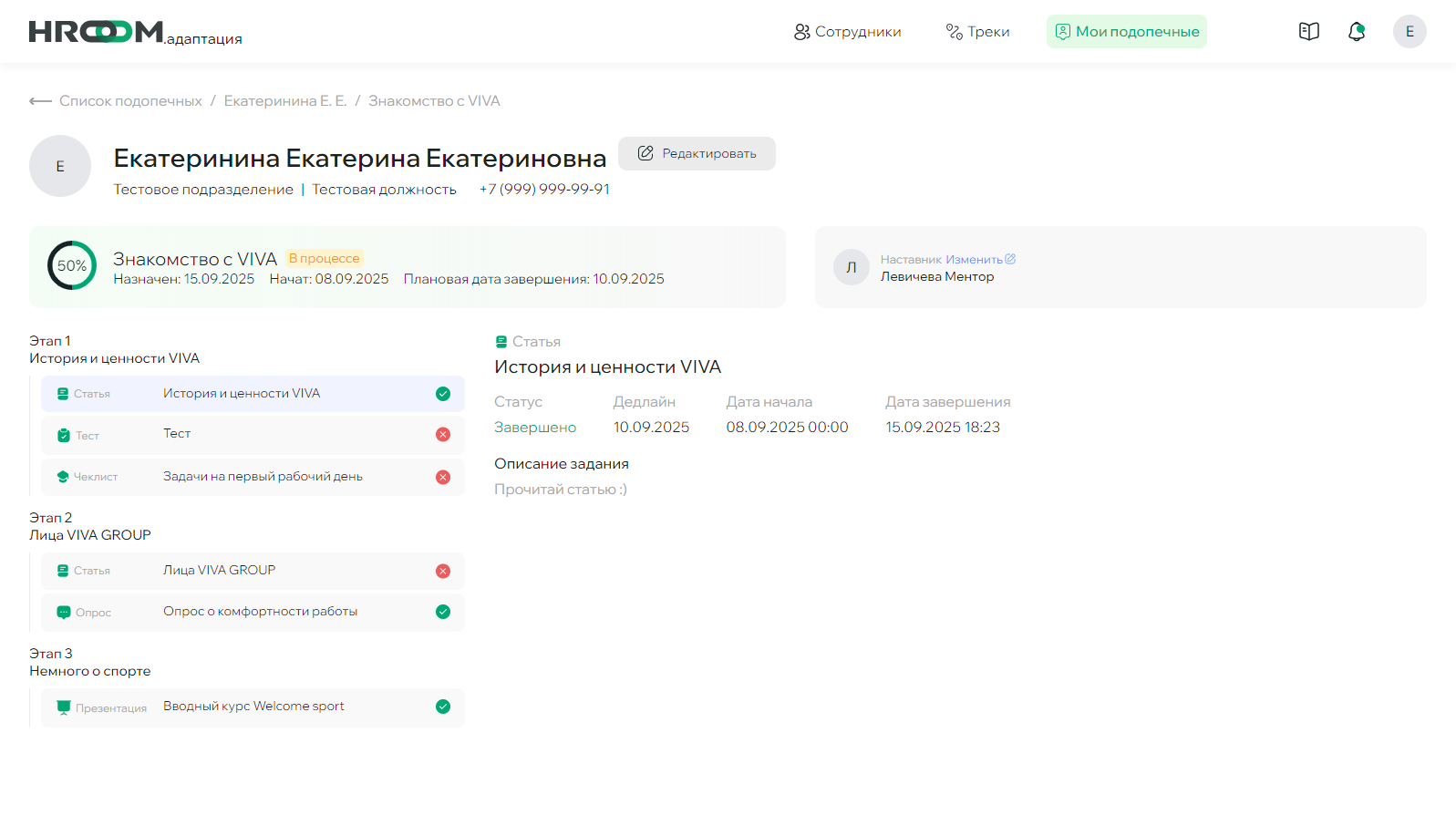Click the back arrow to list

tap(40, 101)
